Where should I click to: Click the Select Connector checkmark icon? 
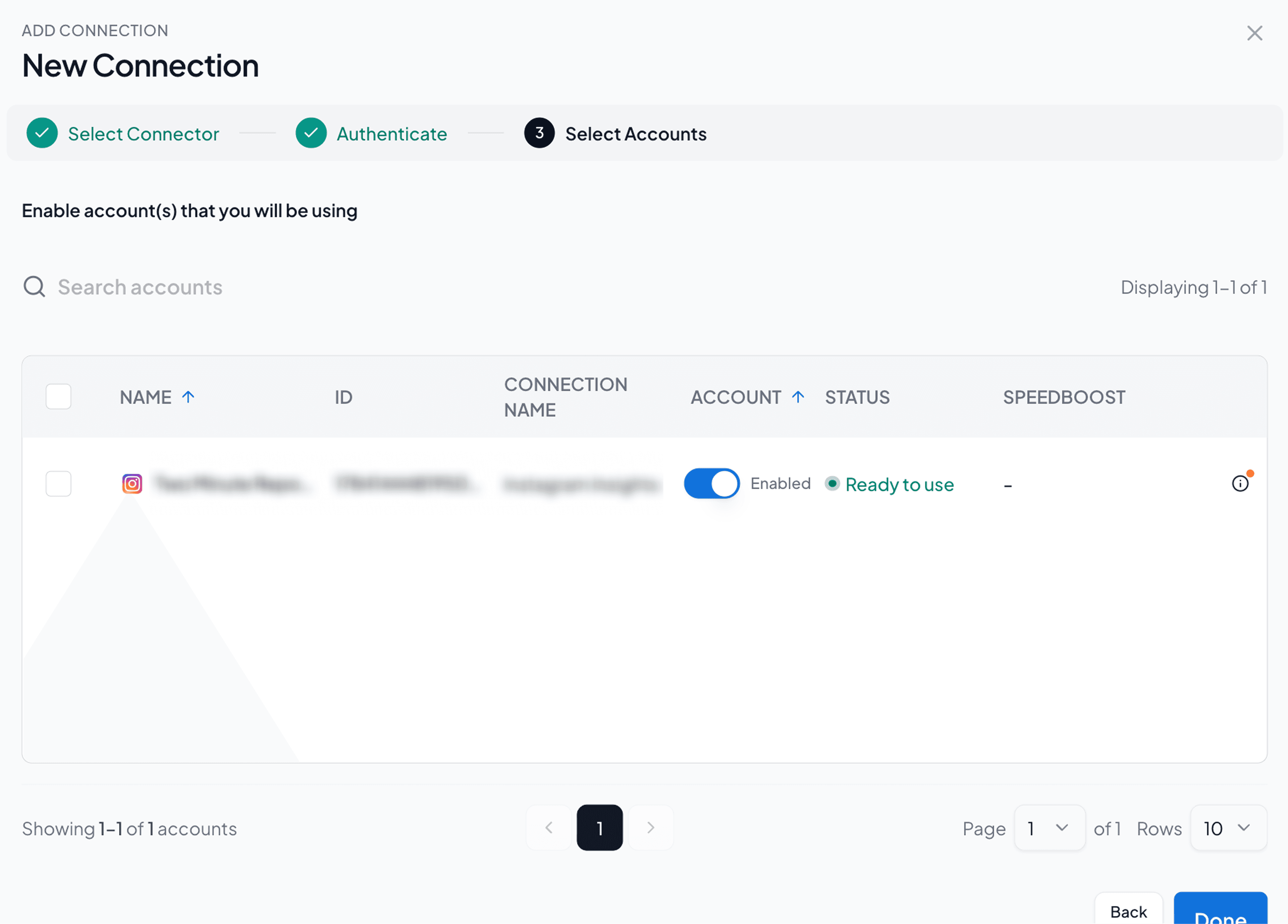tap(42, 133)
